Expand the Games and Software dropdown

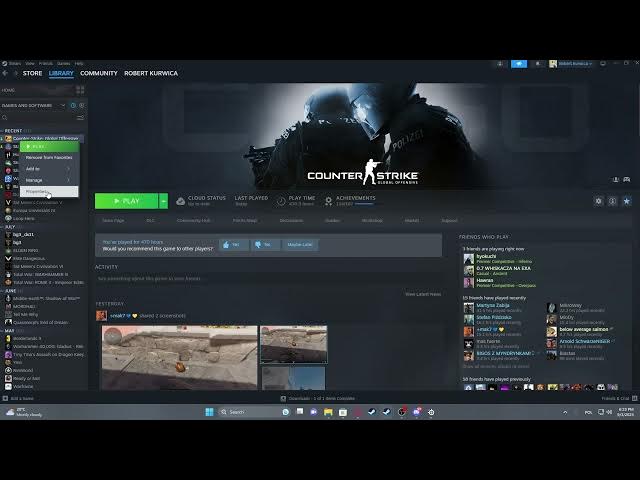pyautogui.click(x=33, y=105)
